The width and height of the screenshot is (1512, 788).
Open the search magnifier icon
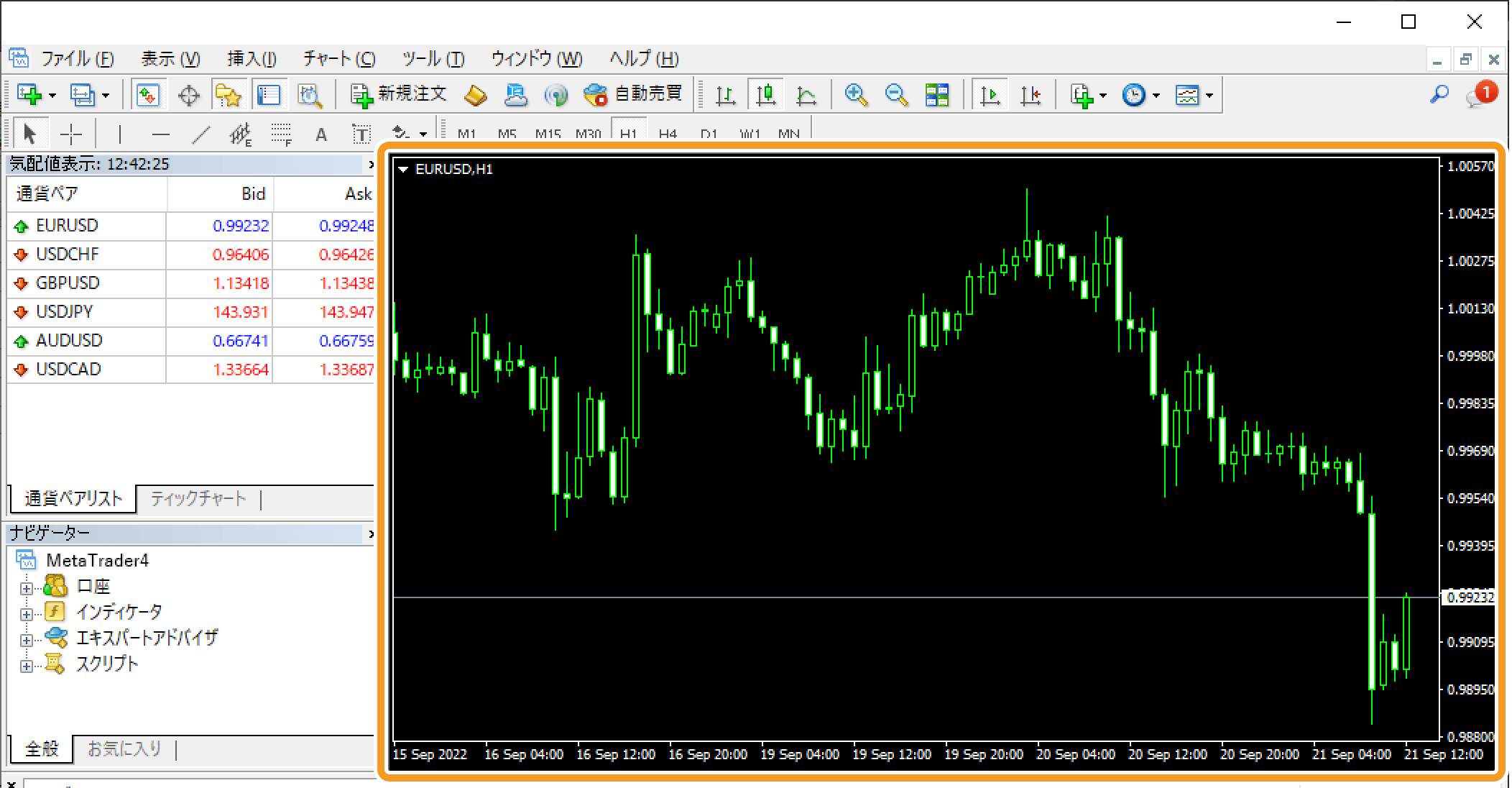1439,94
